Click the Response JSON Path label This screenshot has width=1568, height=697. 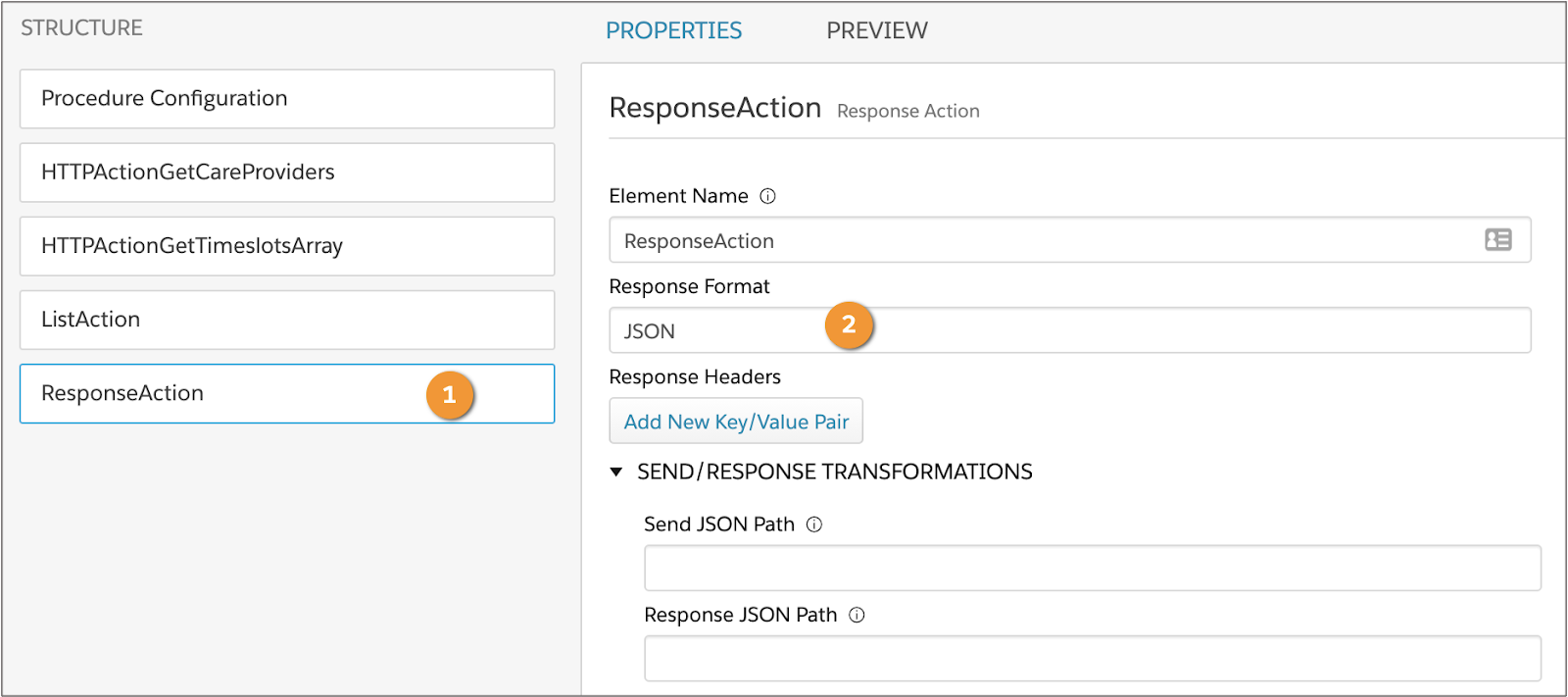coord(741,615)
